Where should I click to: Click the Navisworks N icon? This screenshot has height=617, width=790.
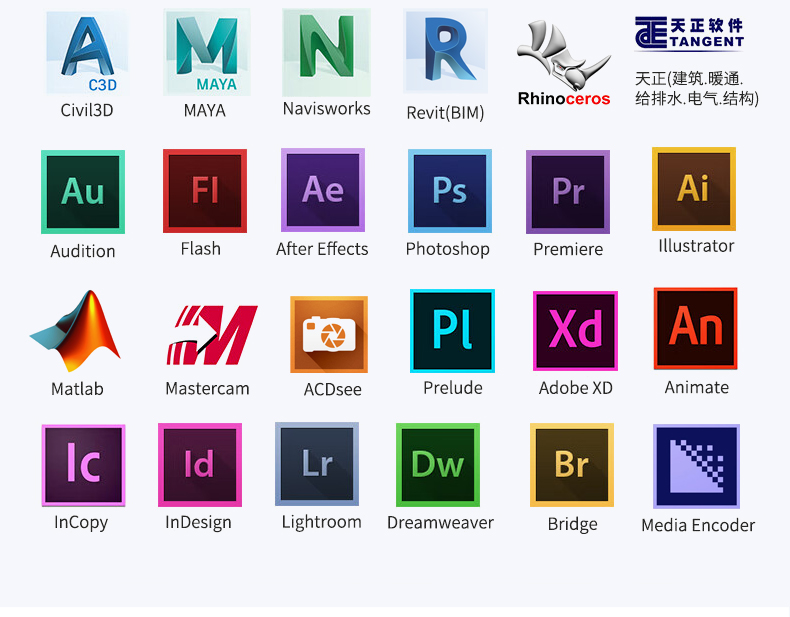326,52
